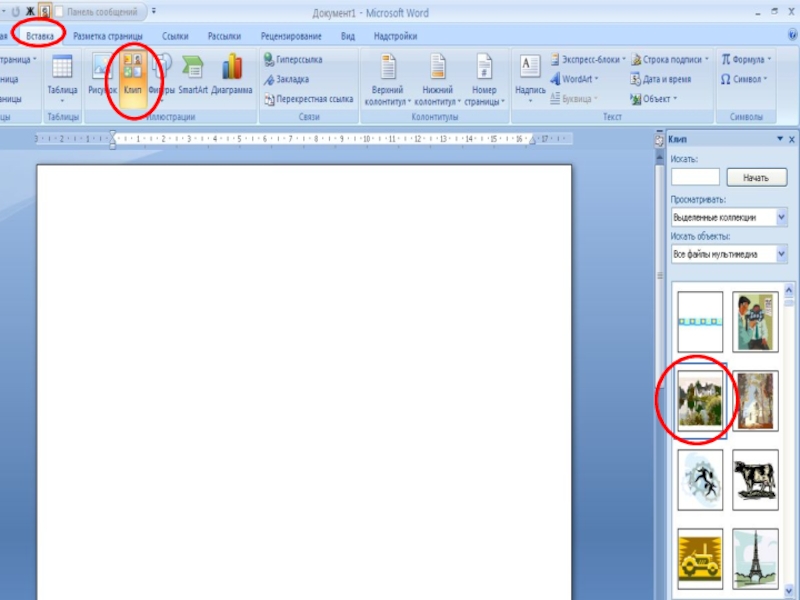Insert a Диаграмма chart
800x600 pixels.
coord(232,74)
